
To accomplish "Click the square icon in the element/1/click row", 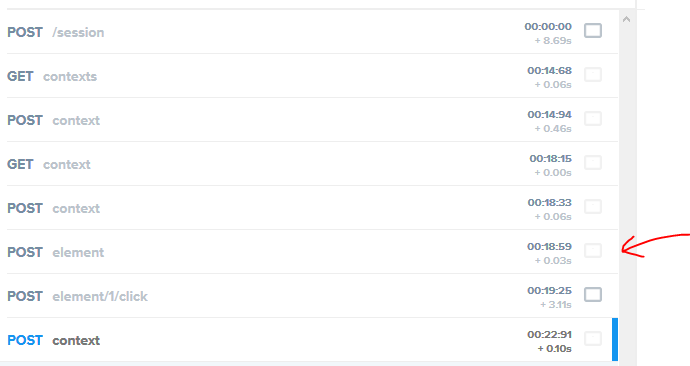I will pyautogui.click(x=593, y=295).
